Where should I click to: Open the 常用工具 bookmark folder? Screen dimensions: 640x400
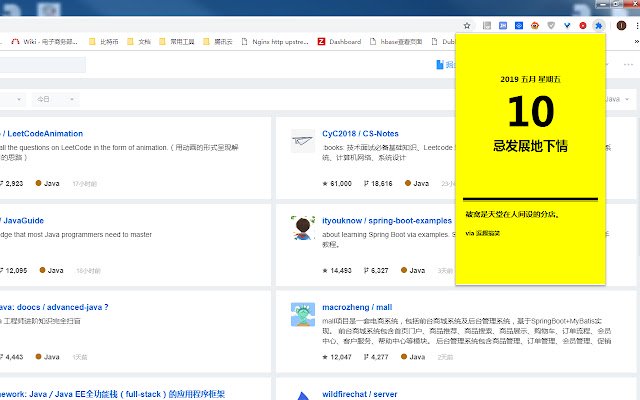pyautogui.click(x=177, y=42)
